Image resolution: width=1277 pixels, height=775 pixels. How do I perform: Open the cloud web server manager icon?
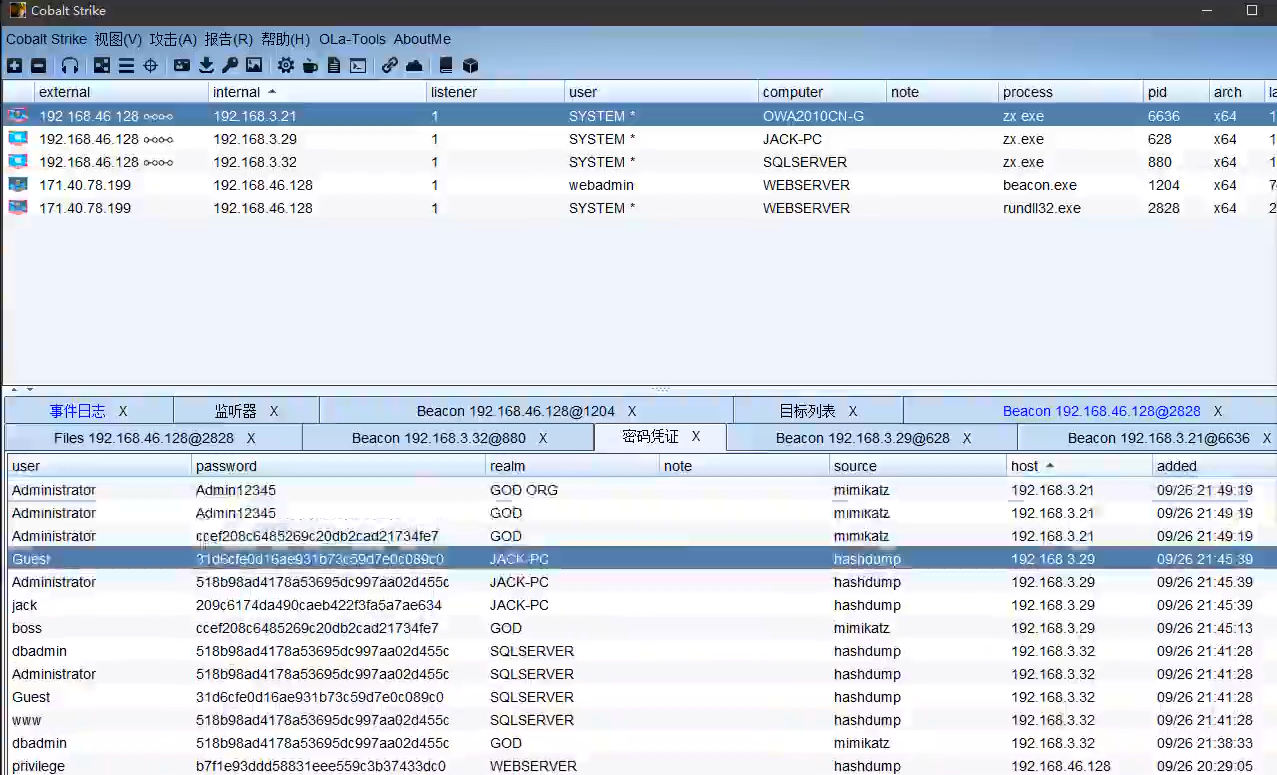point(414,66)
